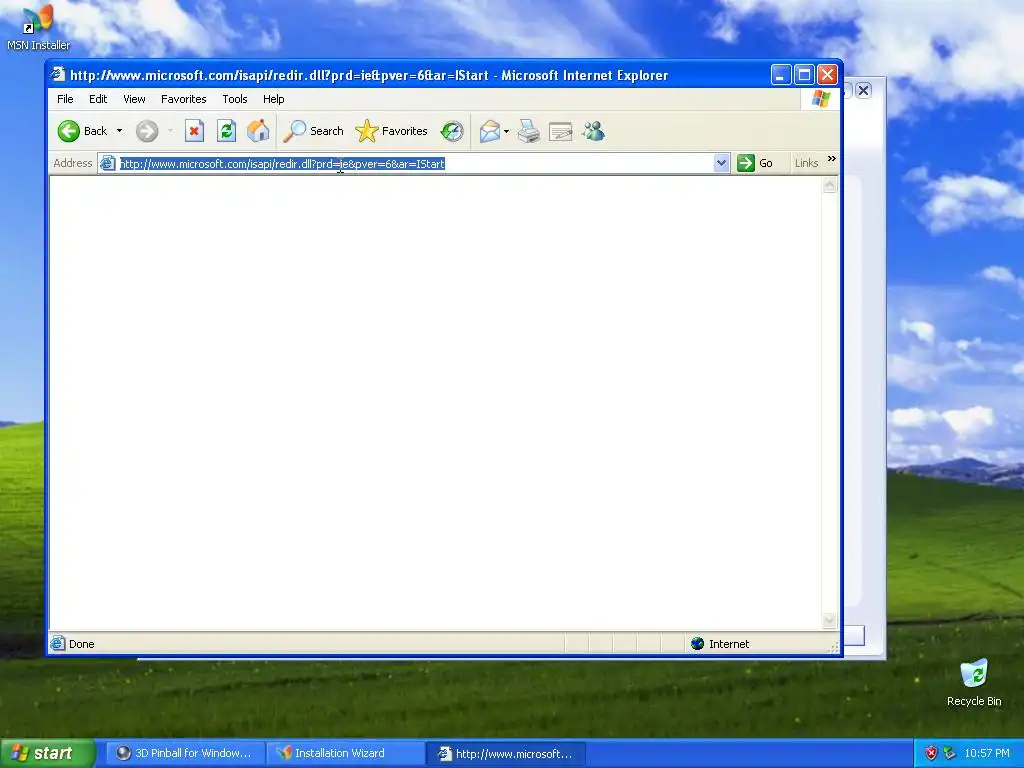The width and height of the screenshot is (1024, 768).
Task: Stop page loading with red X
Action: point(194,131)
